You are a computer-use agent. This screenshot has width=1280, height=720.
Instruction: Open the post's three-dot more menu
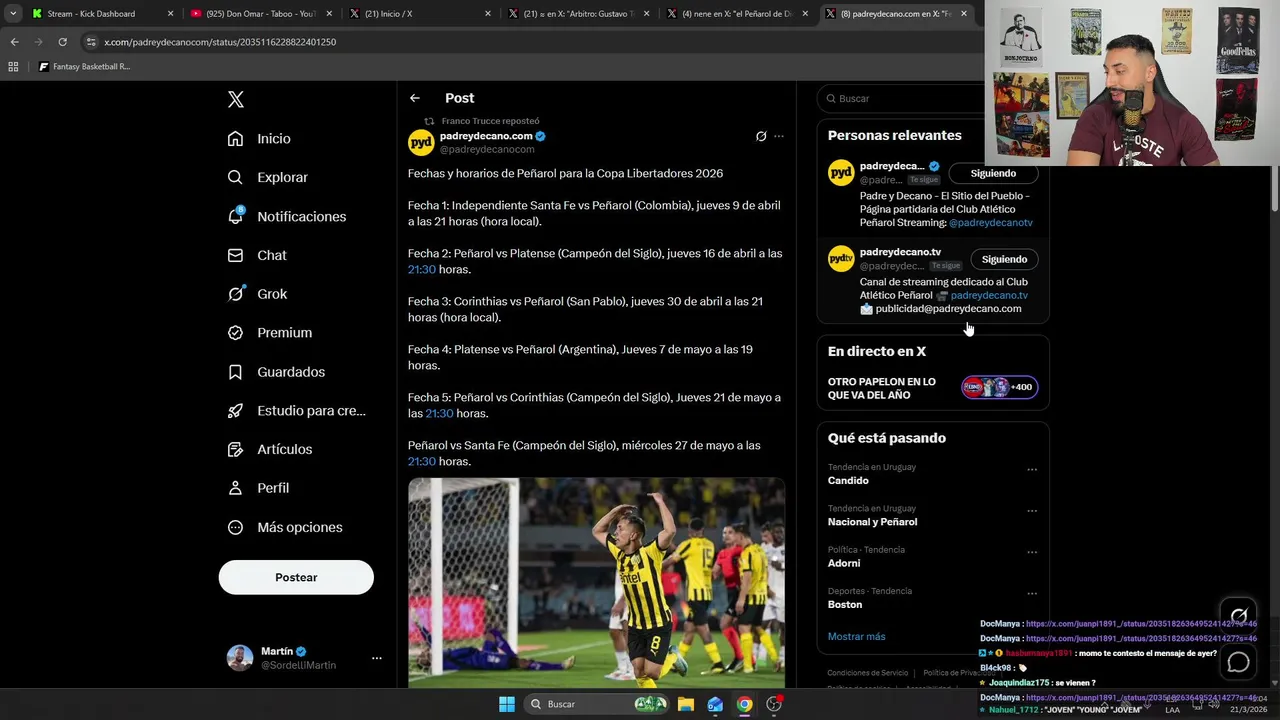pyautogui.click(x=779, y=136)
